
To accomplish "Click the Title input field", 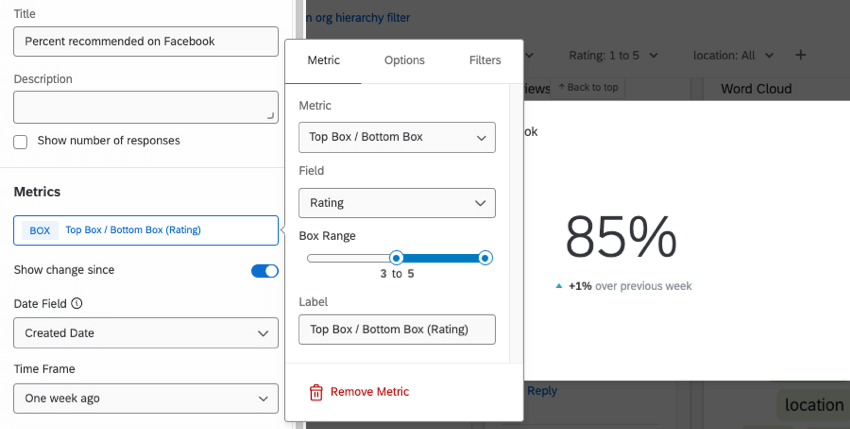I will pos(146,41).
